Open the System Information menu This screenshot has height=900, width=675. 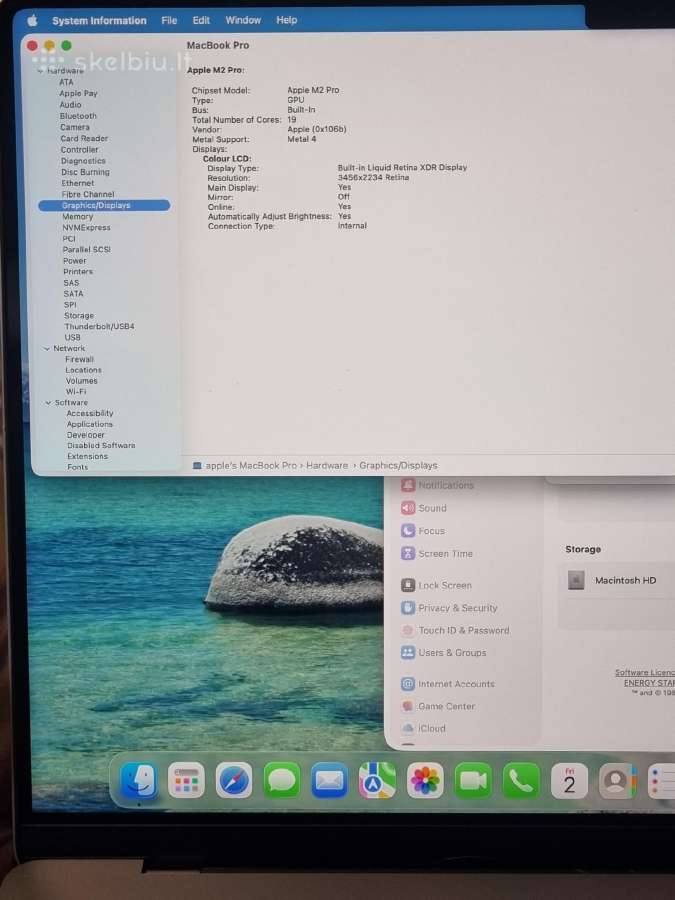(99, 21)
